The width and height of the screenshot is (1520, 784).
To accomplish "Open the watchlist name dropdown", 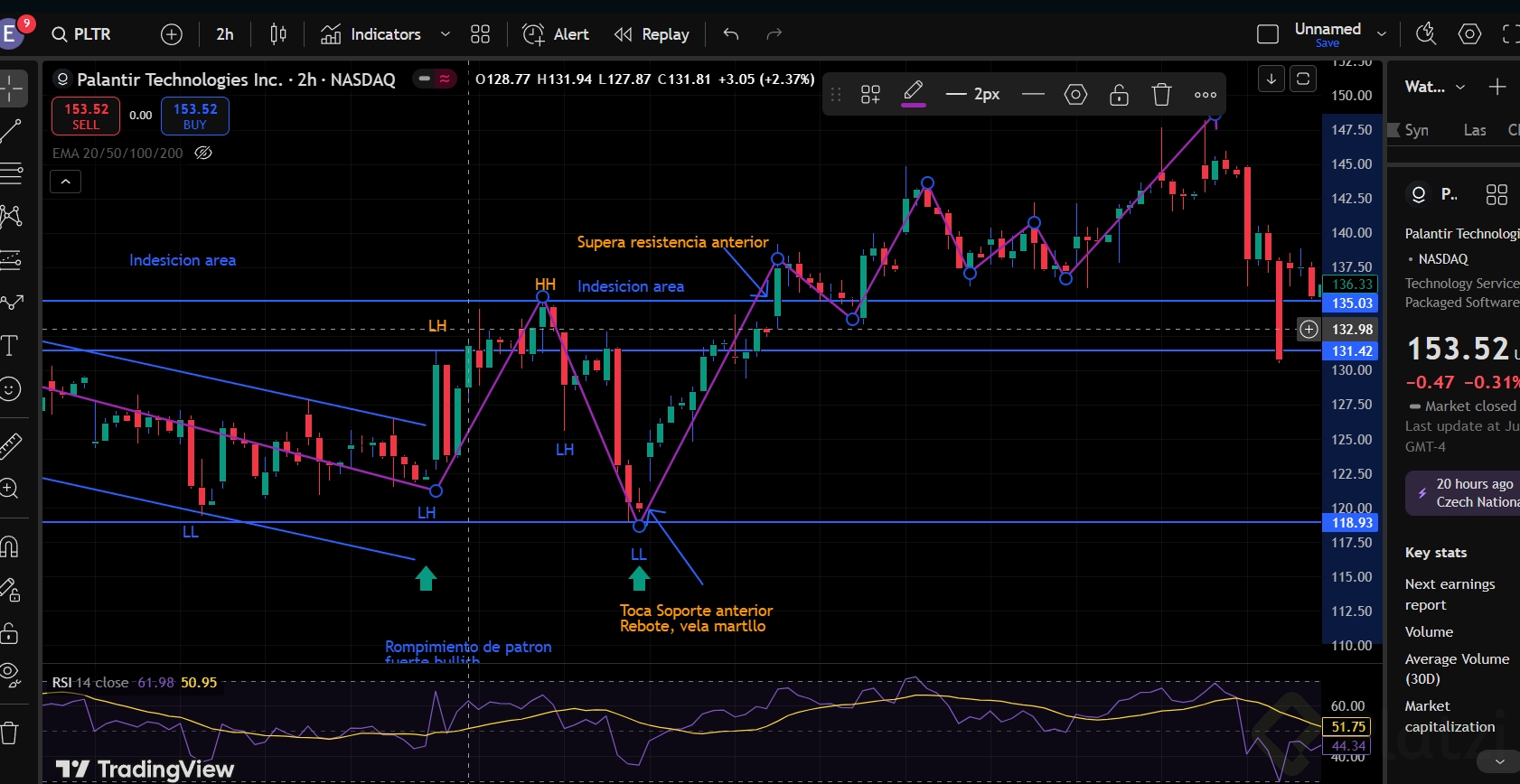I will coord(1435,87).
